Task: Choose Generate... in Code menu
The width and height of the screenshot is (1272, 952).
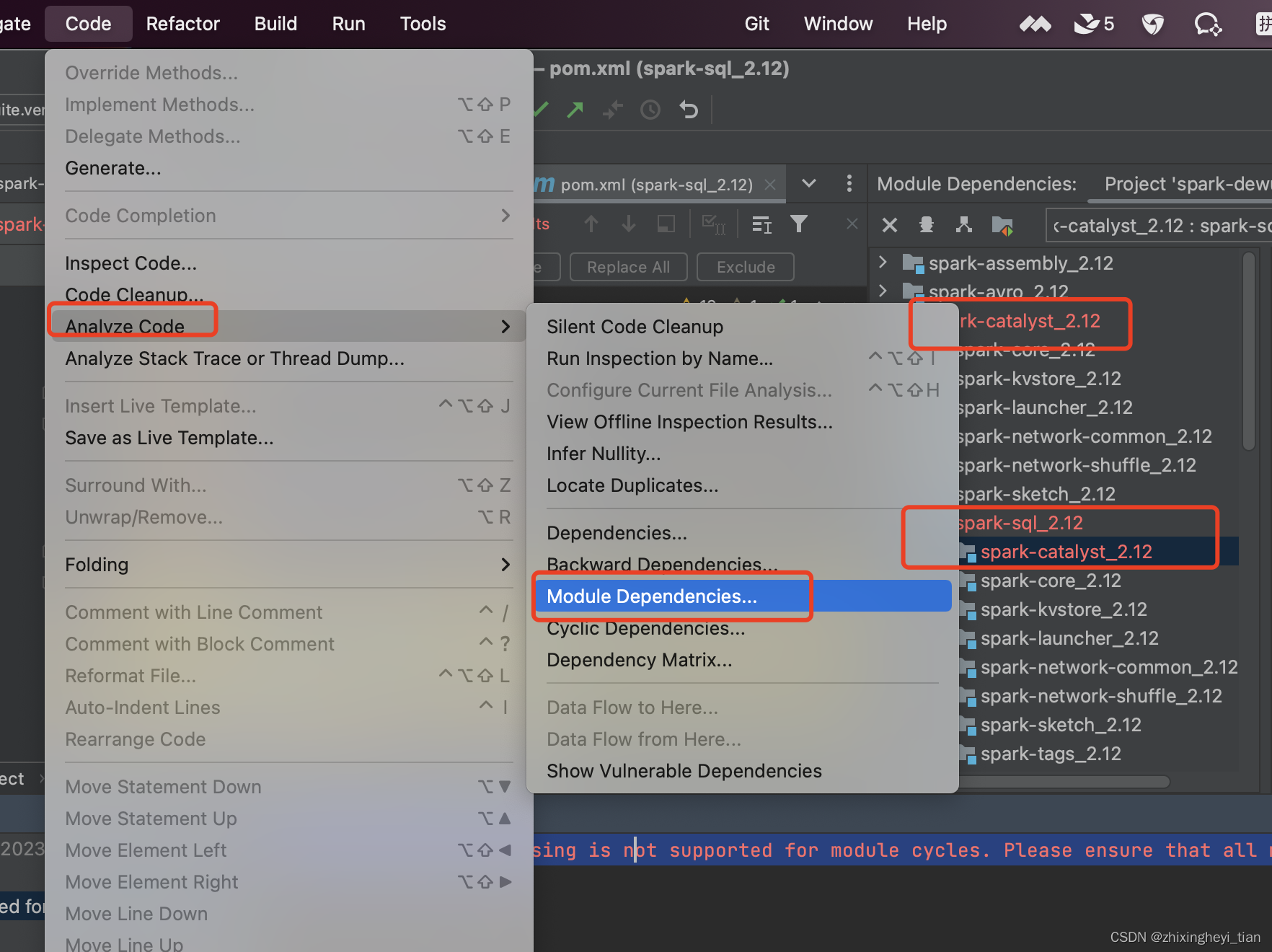Action: pyautogui.click(x=288, y=168)
